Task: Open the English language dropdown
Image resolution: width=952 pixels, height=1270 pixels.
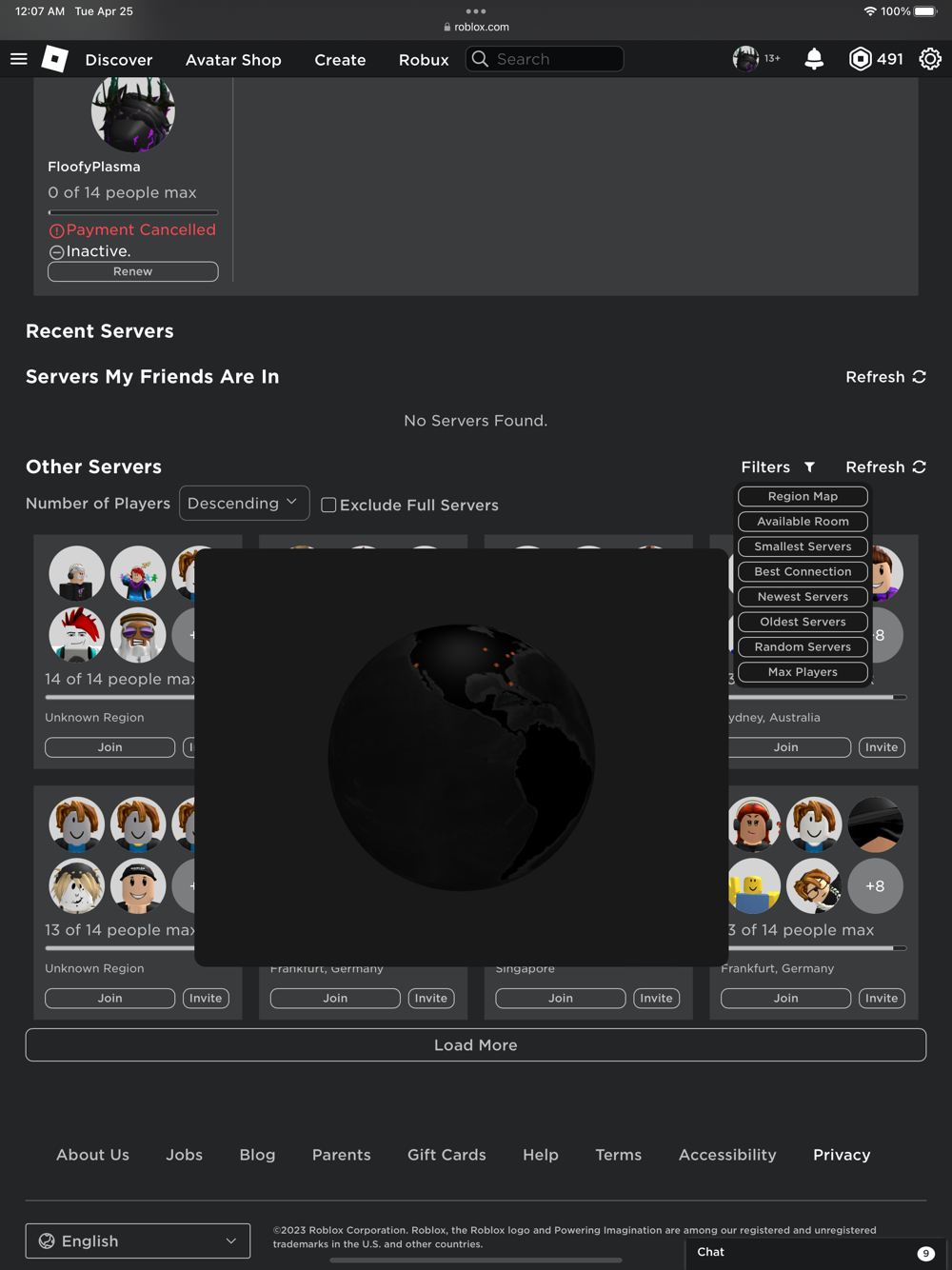Action: click(x=138, y=1241)
